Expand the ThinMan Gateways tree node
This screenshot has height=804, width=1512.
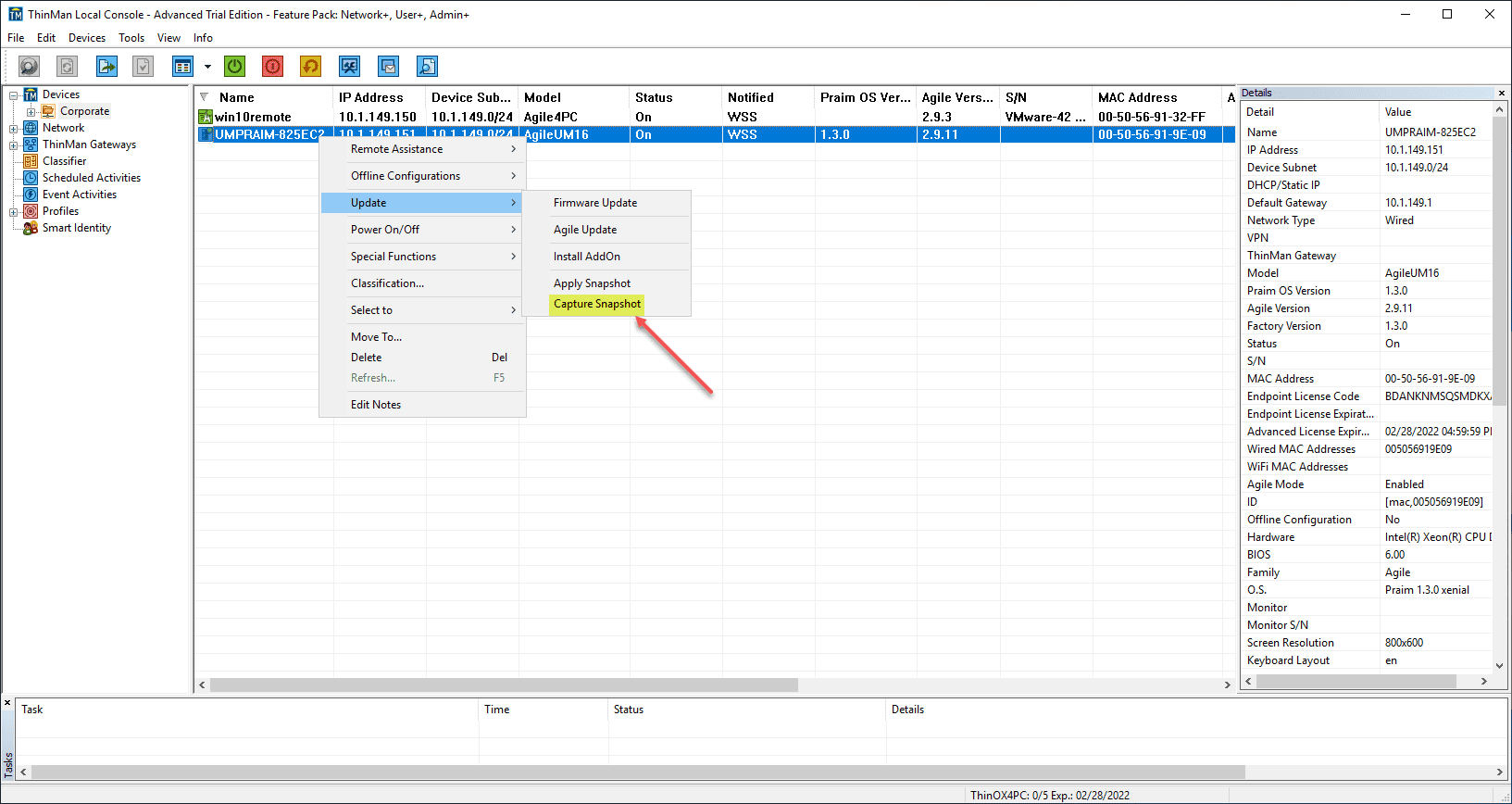coord(14,145)
